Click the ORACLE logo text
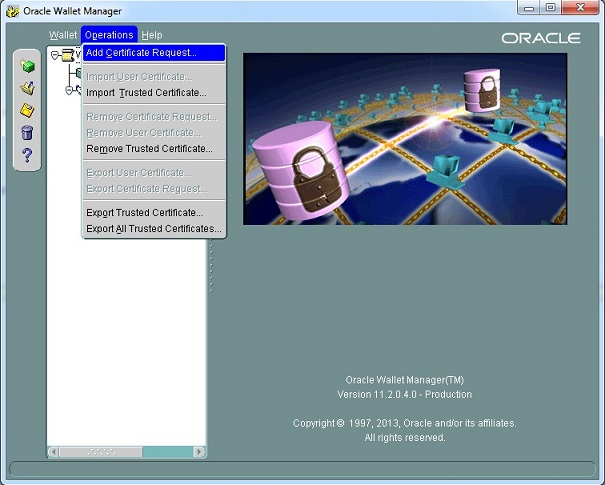Viewport: 605px width, 485px height. pos(541,38)
